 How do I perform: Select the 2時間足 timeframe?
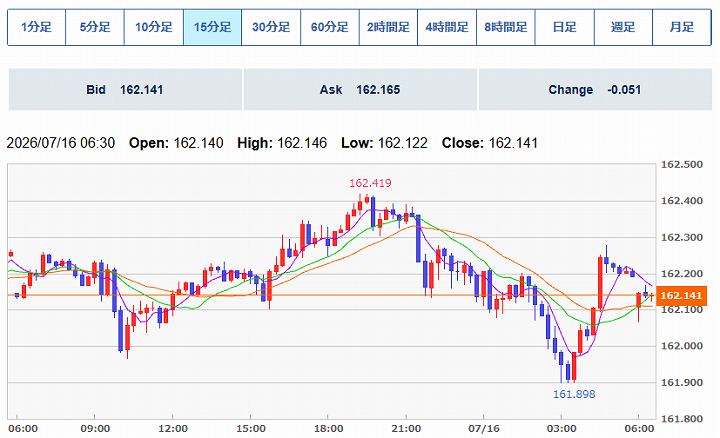click(x=388, y=27)
